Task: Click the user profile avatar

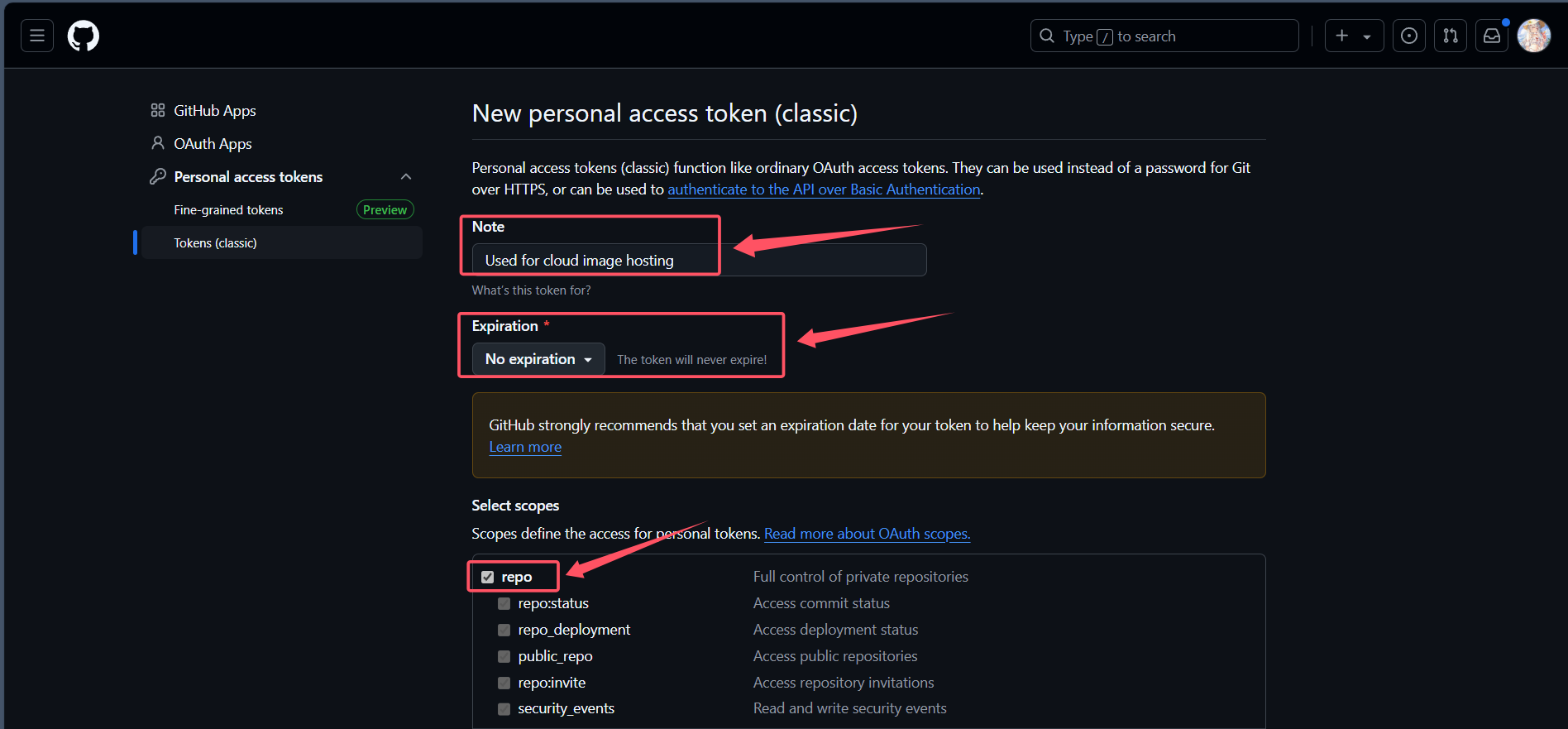Action: pos(1534,36)
